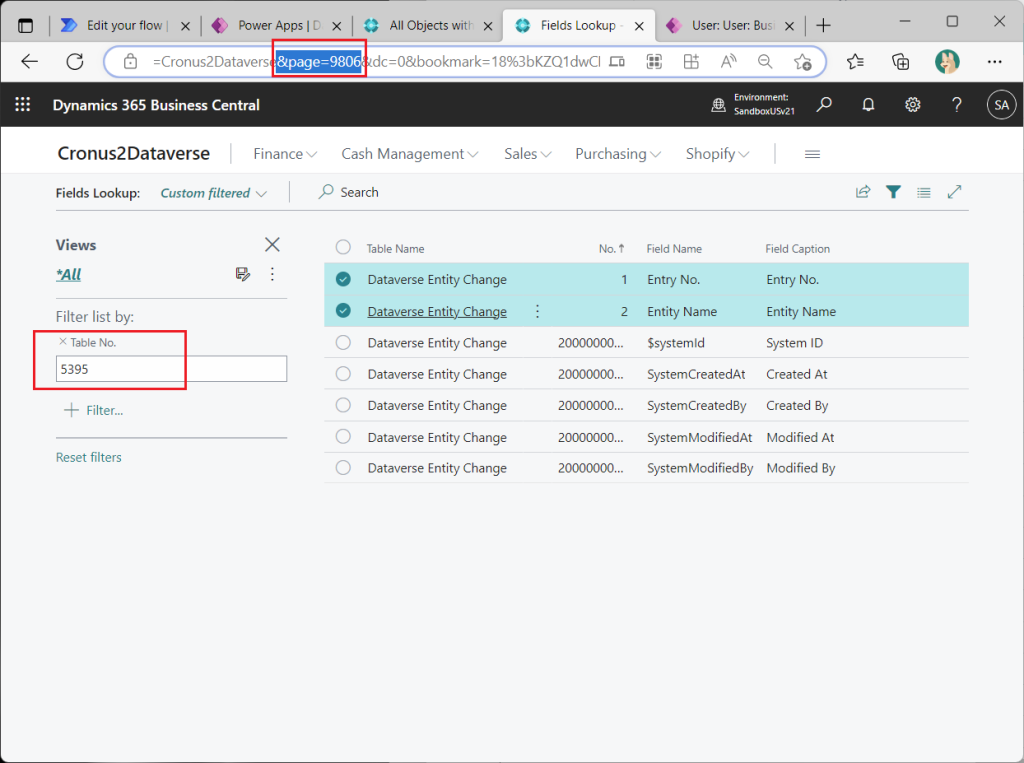Viewport: 1024px width, 763px height.
Task: Select the SystemModifiedAt row checkbox
Action: point(343,436)
